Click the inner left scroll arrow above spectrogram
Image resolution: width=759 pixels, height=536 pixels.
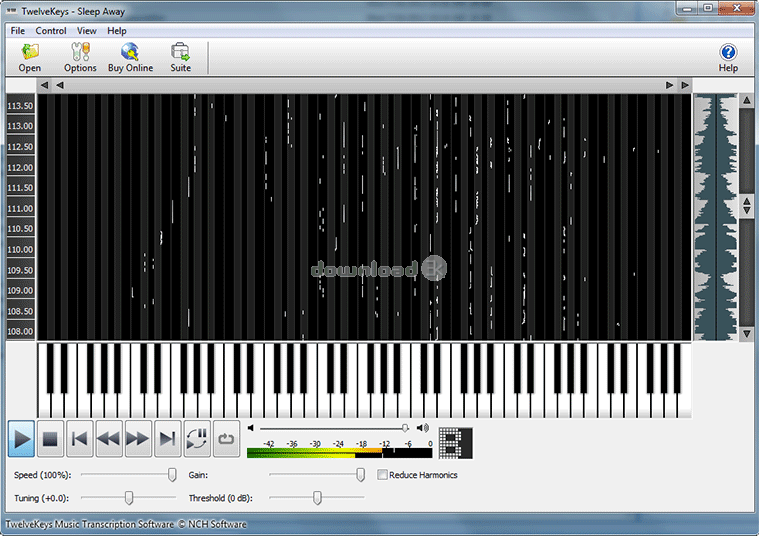(60, 85)
